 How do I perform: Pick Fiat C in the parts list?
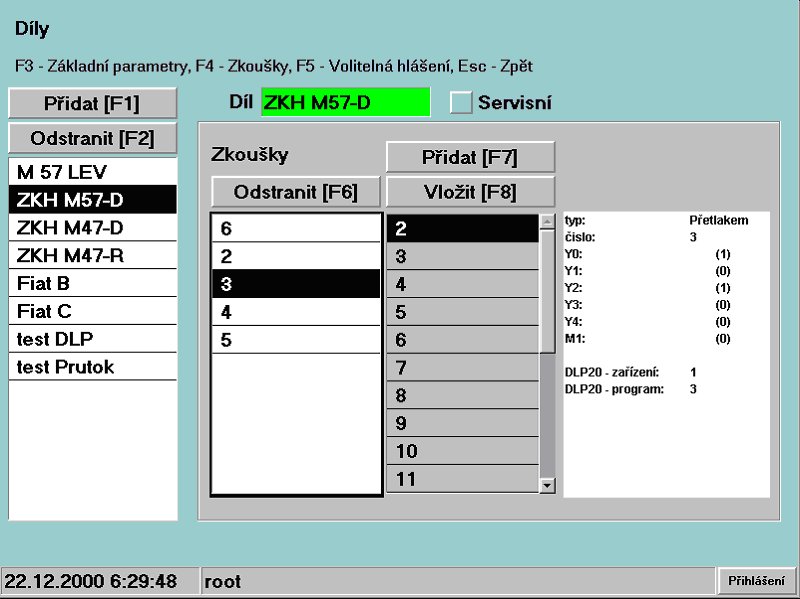pyautogui.click(x=92, y=312)
